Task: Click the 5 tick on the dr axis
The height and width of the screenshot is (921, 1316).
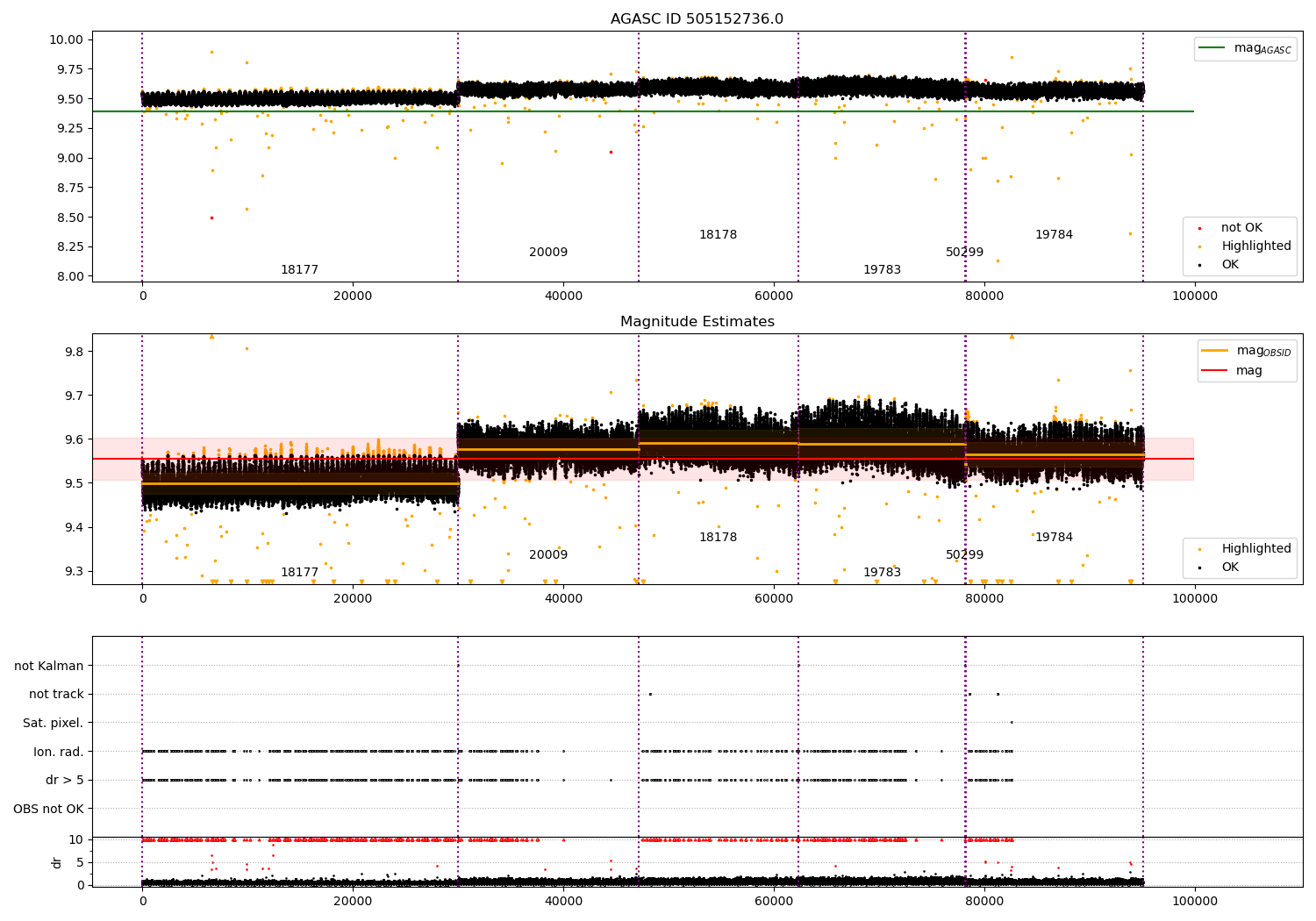Action: tap(80, 863)
